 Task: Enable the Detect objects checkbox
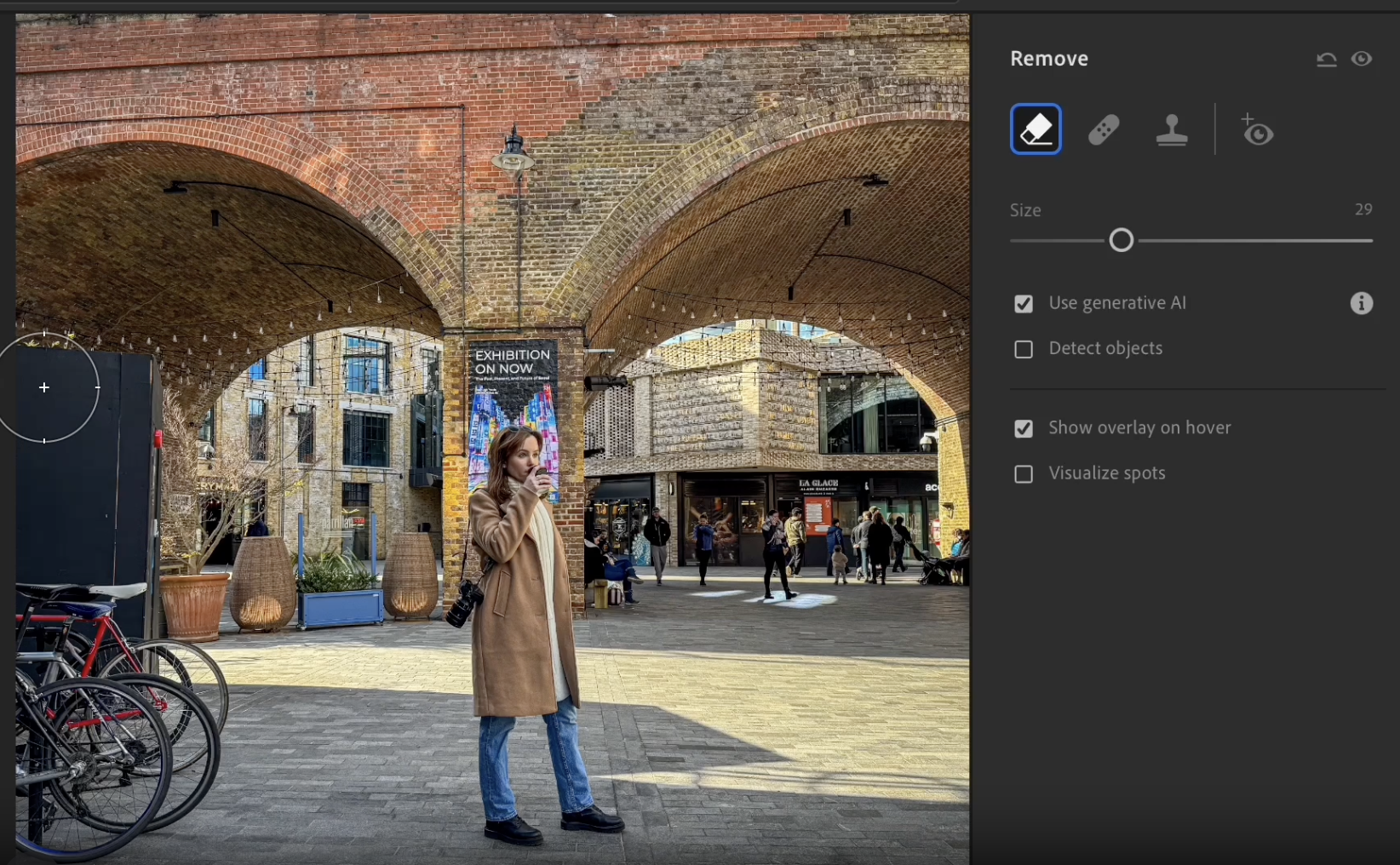tap(1024, 349)
